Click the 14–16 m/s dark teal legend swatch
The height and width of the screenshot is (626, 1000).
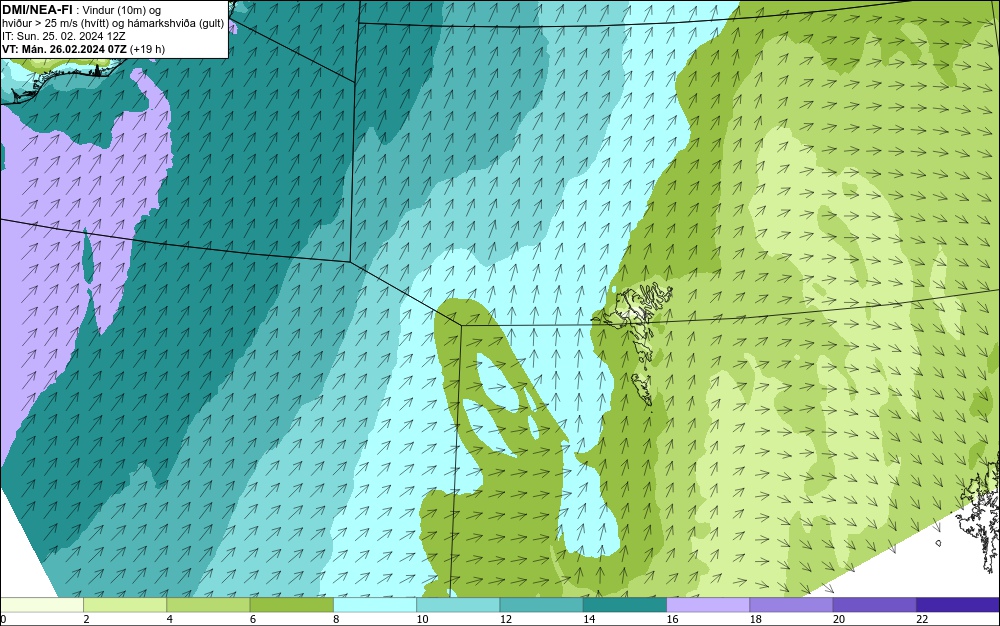pos(625,604)
